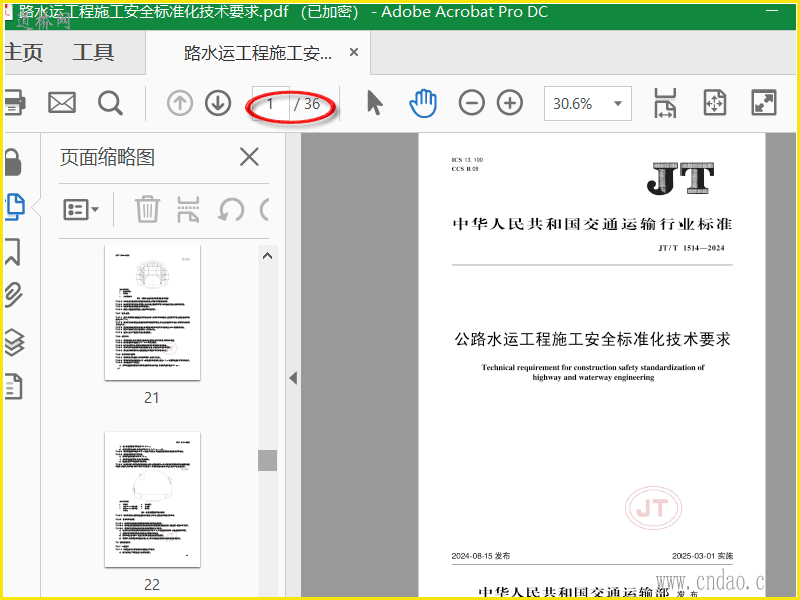Open the Find text magnifier
Screen dimensions: 800x600
[x=110, y=103]
